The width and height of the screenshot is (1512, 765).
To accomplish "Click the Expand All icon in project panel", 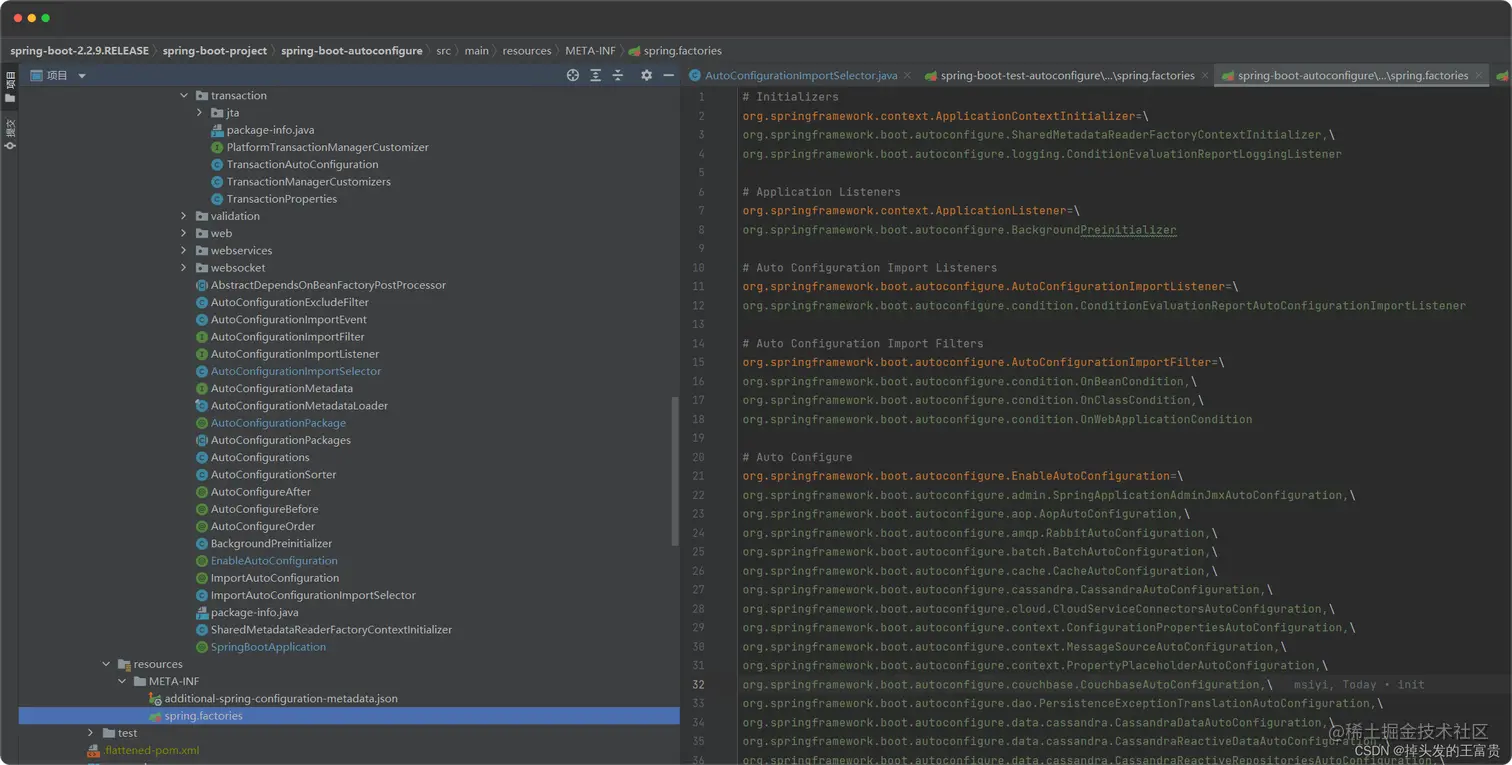I will coord(595,75).
